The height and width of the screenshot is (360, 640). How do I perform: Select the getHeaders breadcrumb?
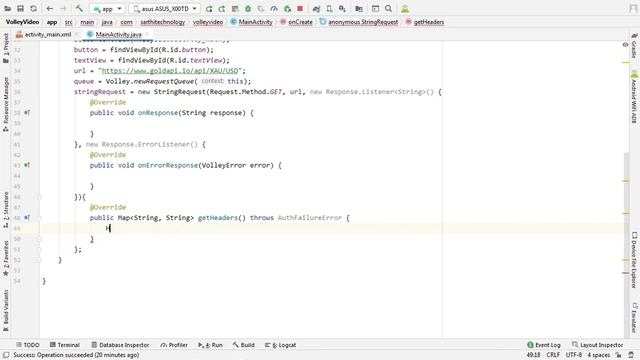click(425, 22)
